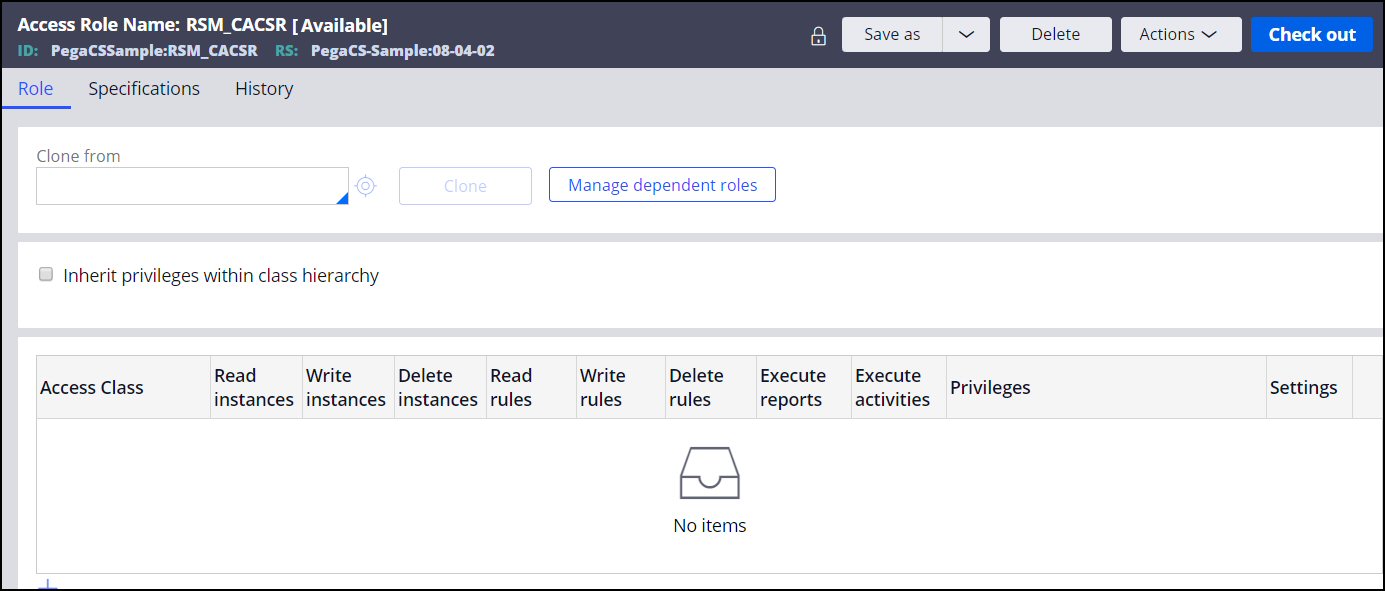Open the Actions dropdown menu
This screenshot has width=1385, height=591.
pos(1180,34)
